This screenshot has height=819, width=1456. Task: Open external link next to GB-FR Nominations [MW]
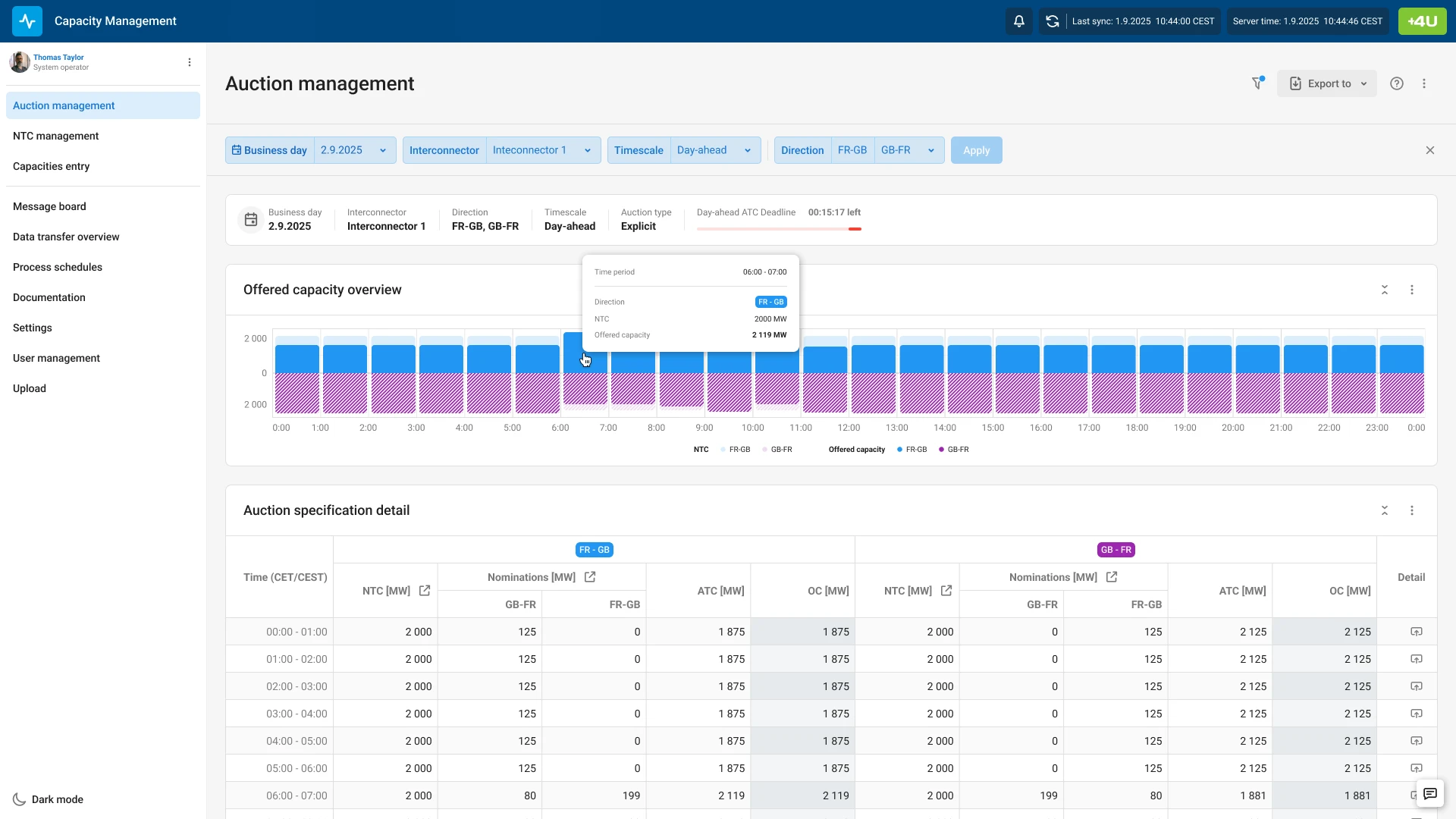pos(1112,577)
